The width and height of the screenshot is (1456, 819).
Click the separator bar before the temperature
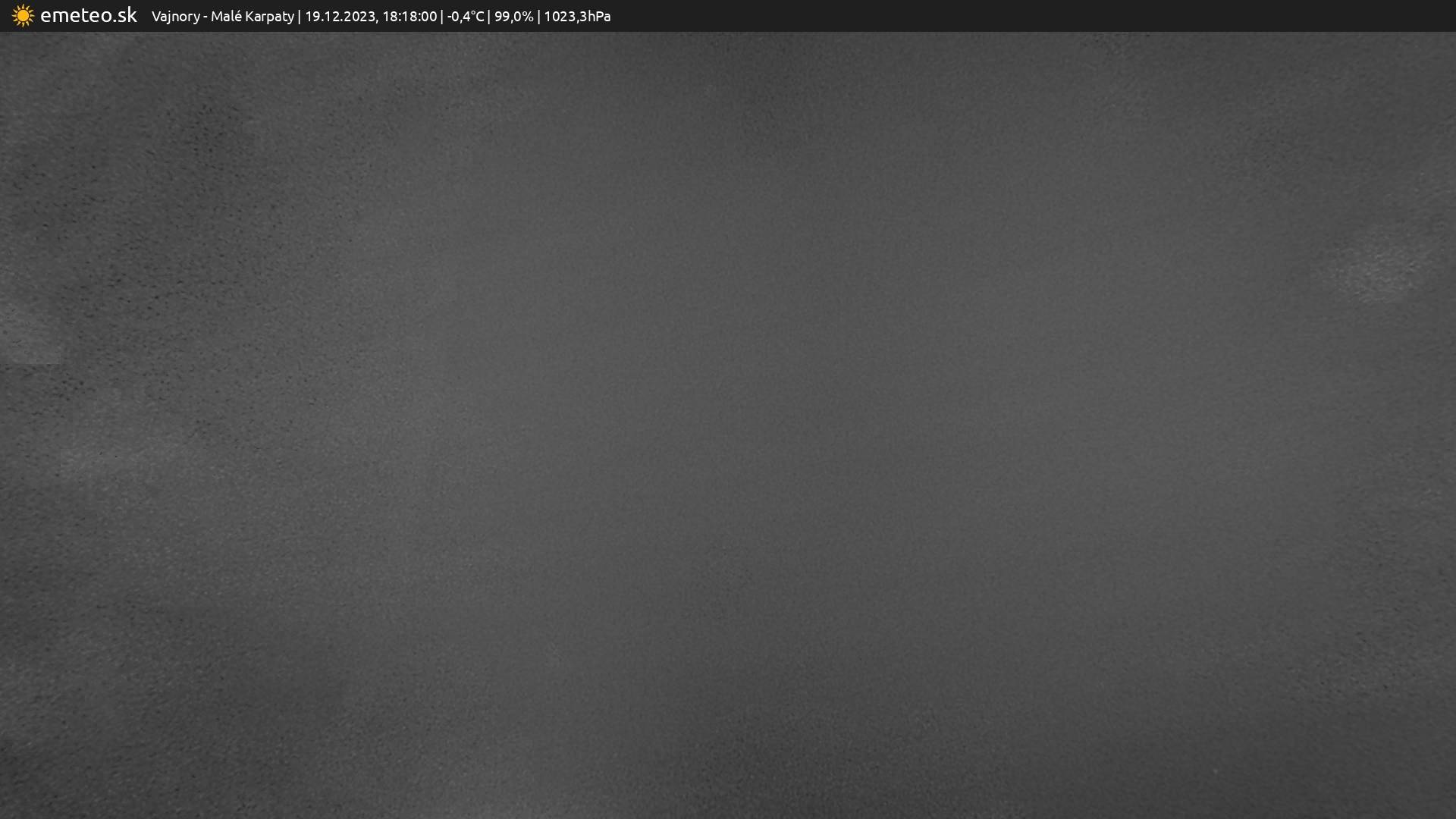click(x=442, y=17)
